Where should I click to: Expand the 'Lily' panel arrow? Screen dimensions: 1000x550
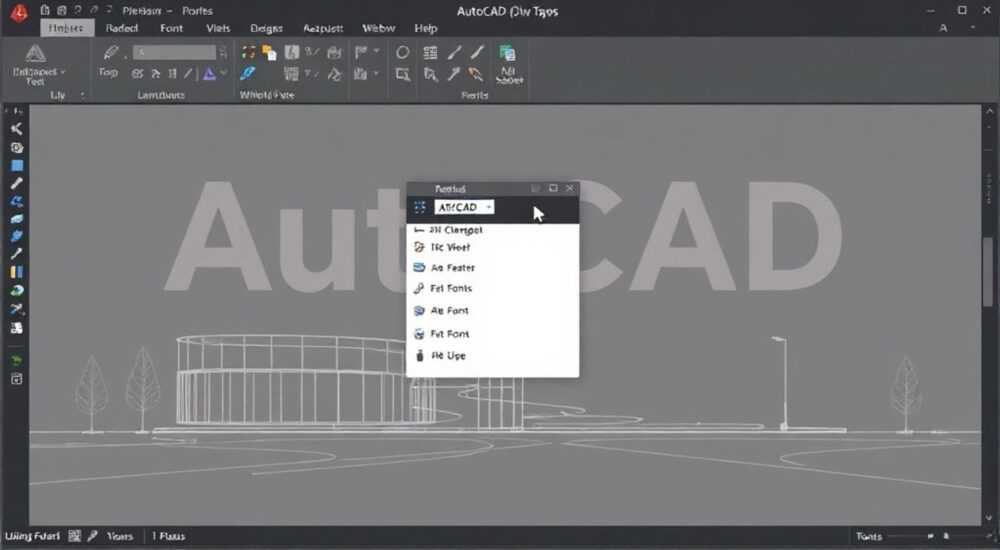coord(82,95)
